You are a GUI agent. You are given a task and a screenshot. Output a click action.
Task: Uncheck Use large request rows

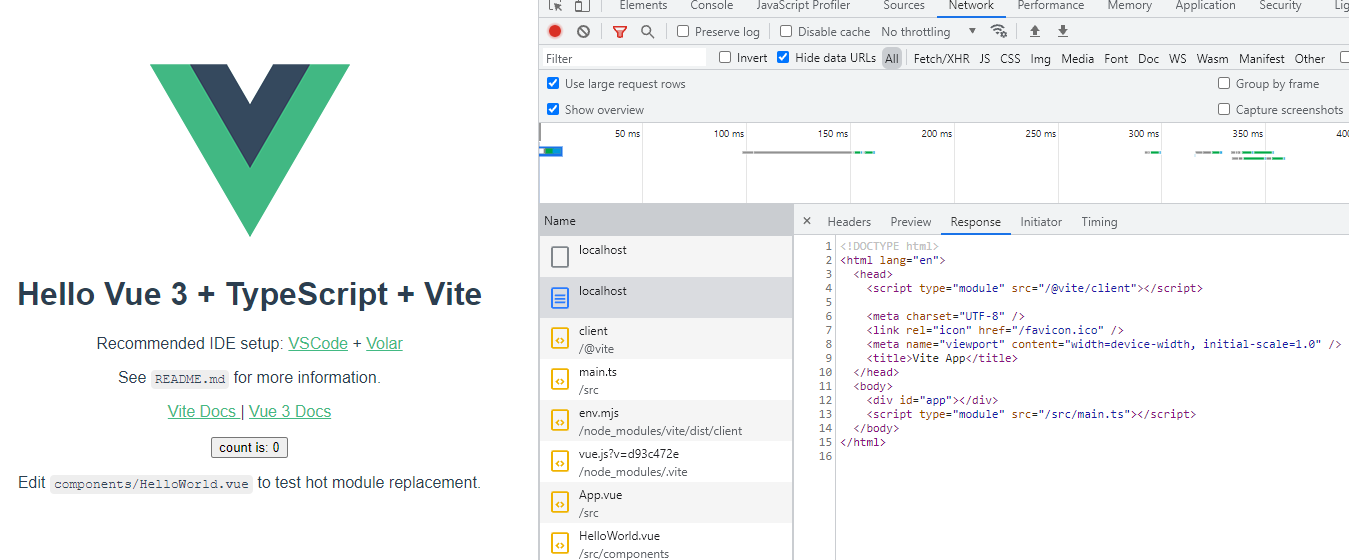(x=553, y=84)
